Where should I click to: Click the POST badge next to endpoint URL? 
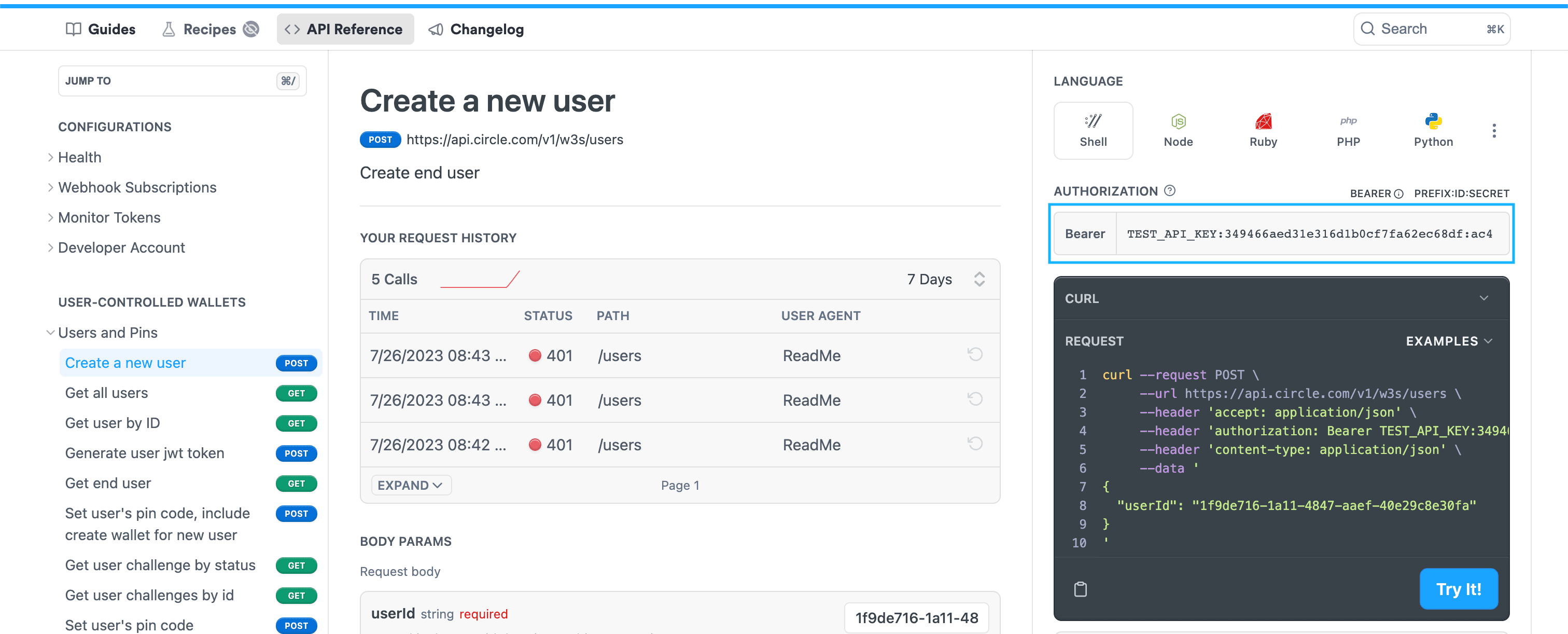coord(380,140)
